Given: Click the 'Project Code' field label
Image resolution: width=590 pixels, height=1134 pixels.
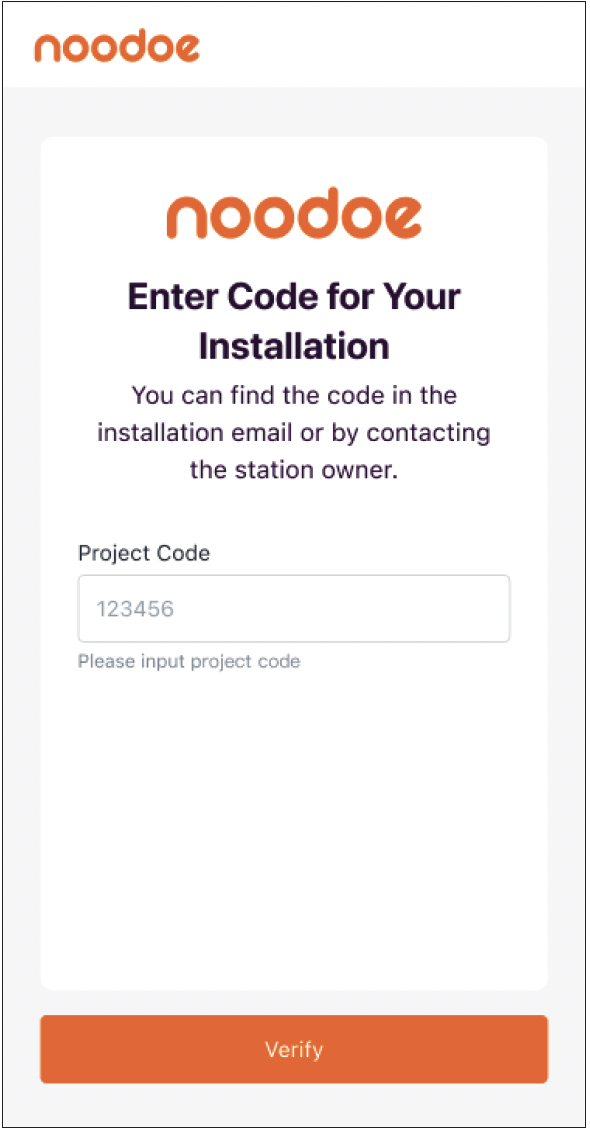Looking at the screenshot, I should (x=144, y=553).
